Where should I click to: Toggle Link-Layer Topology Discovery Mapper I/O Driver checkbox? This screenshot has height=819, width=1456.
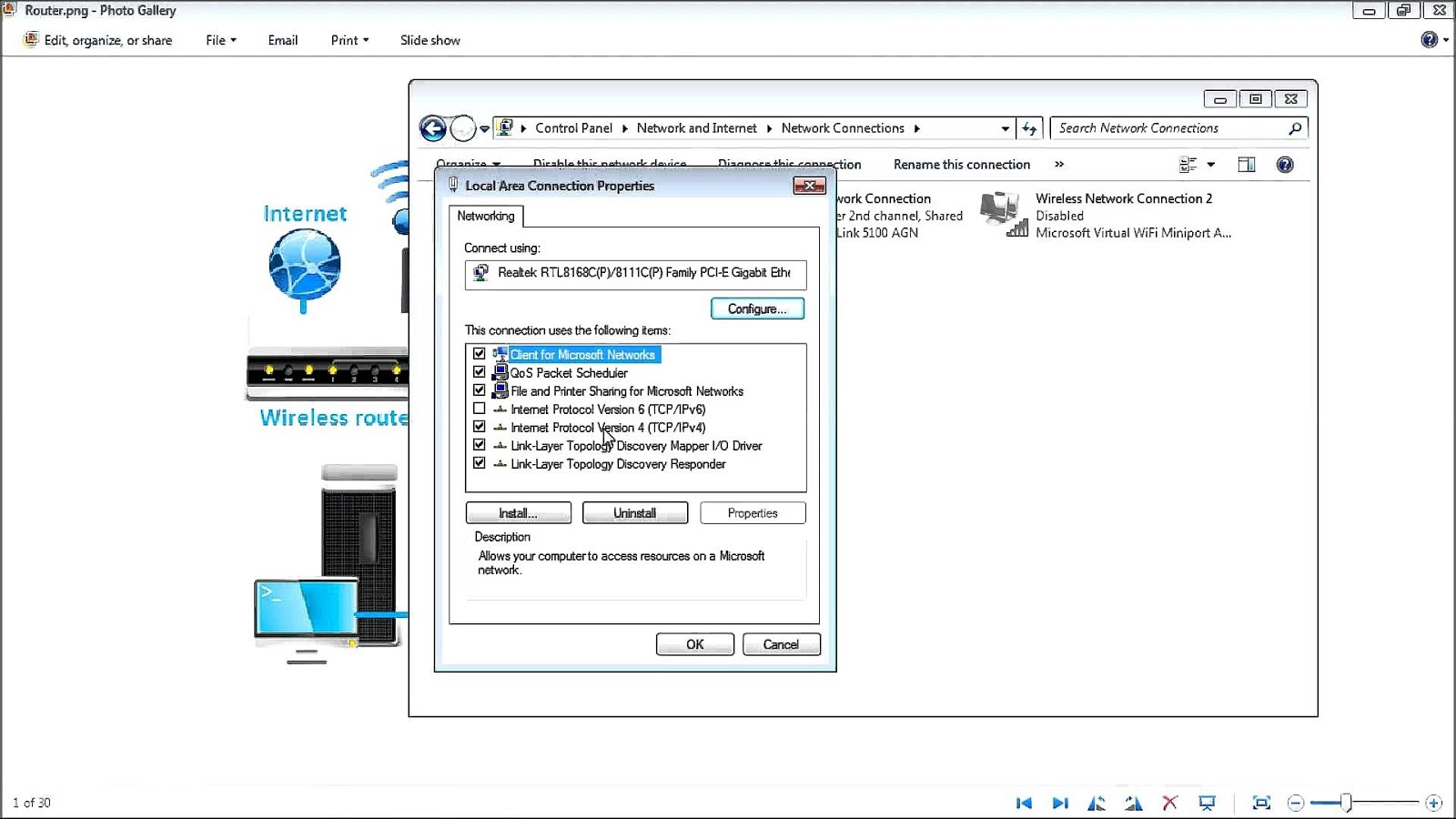480,445
